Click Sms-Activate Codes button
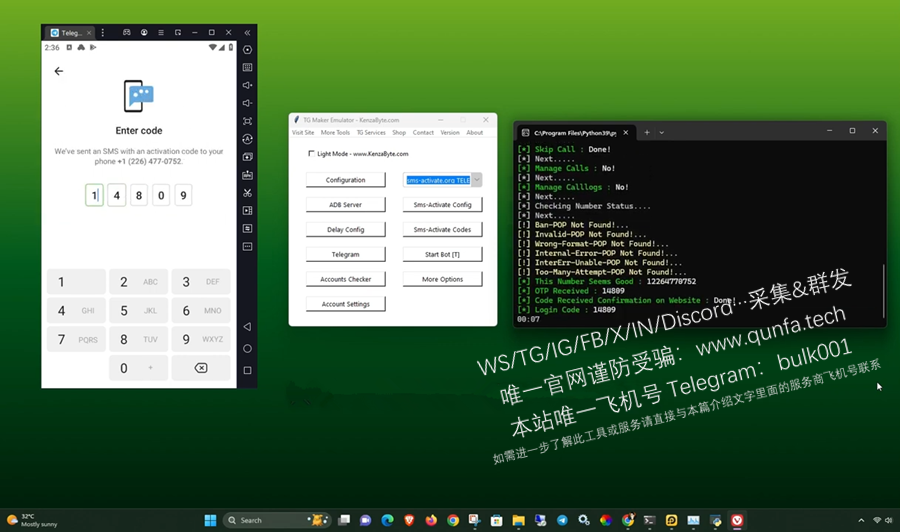The width and height of the screenshot is (900, 532). click(x=443, y=229)
